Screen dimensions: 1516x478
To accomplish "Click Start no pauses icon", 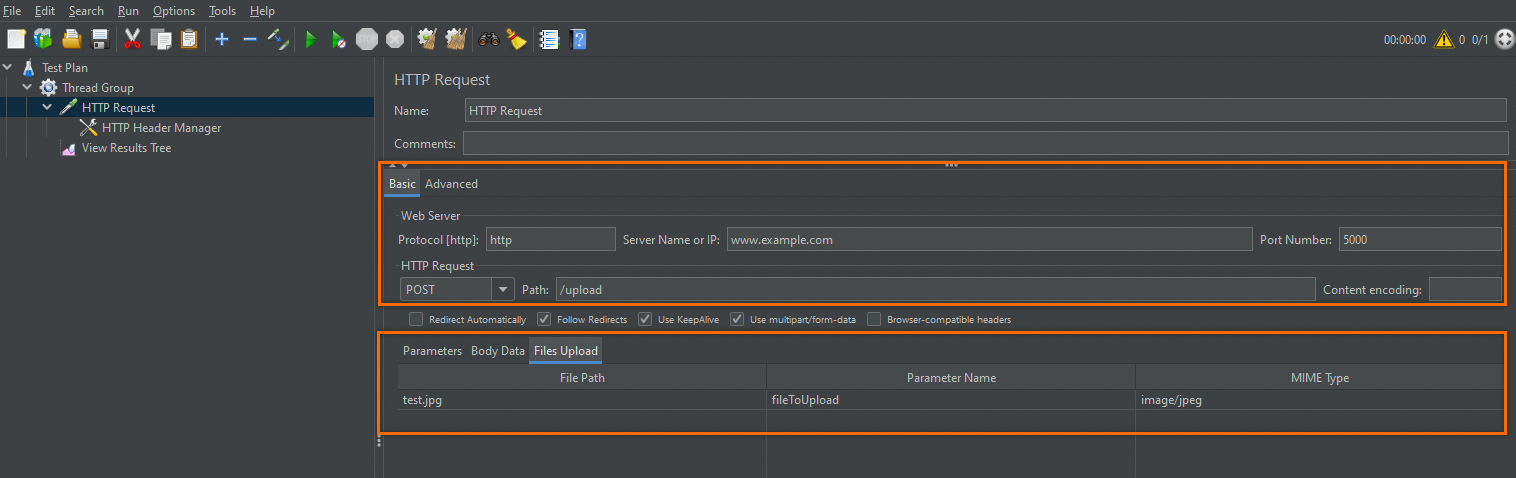I will (x=339, y=39).
